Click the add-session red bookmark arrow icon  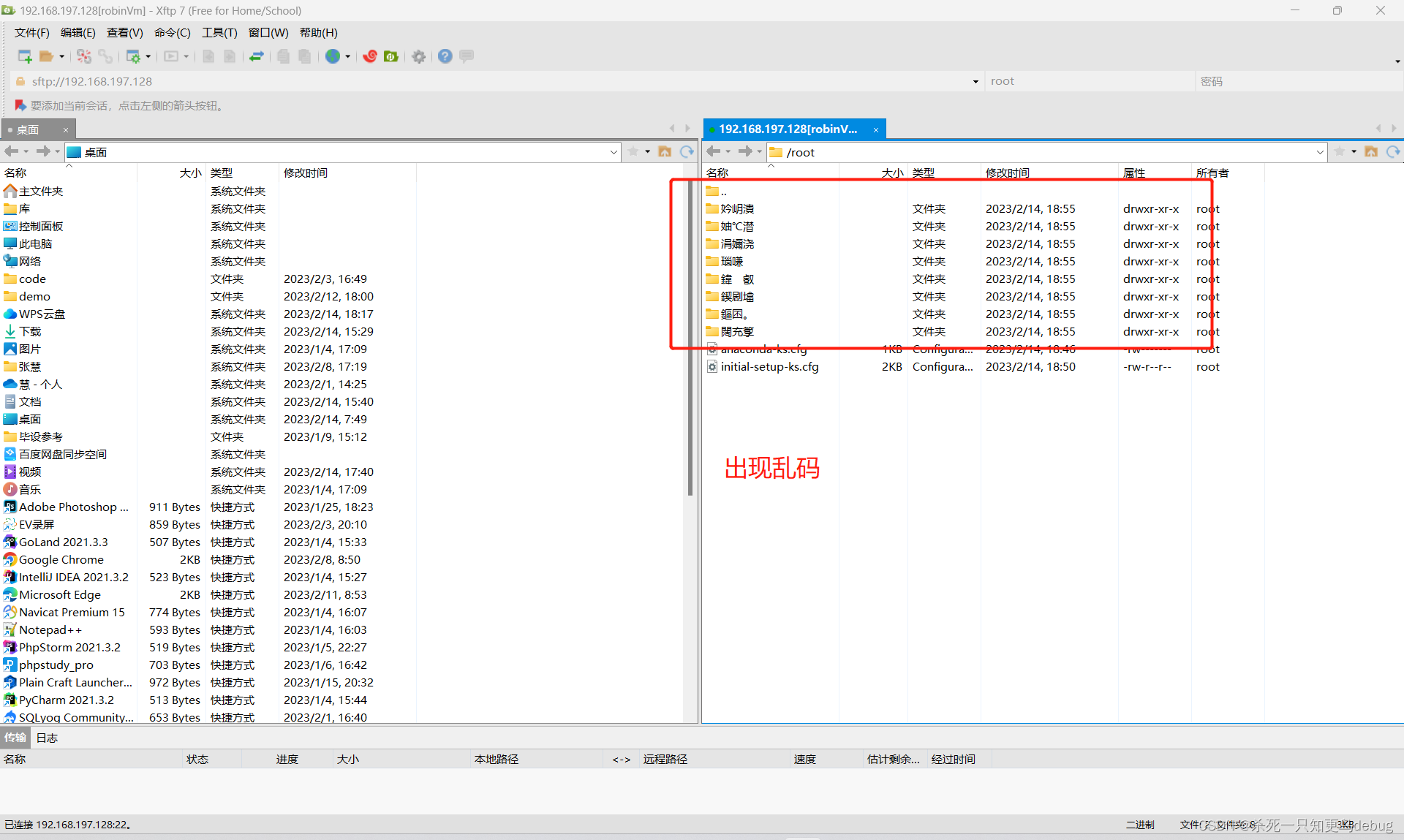click(20, 105)
